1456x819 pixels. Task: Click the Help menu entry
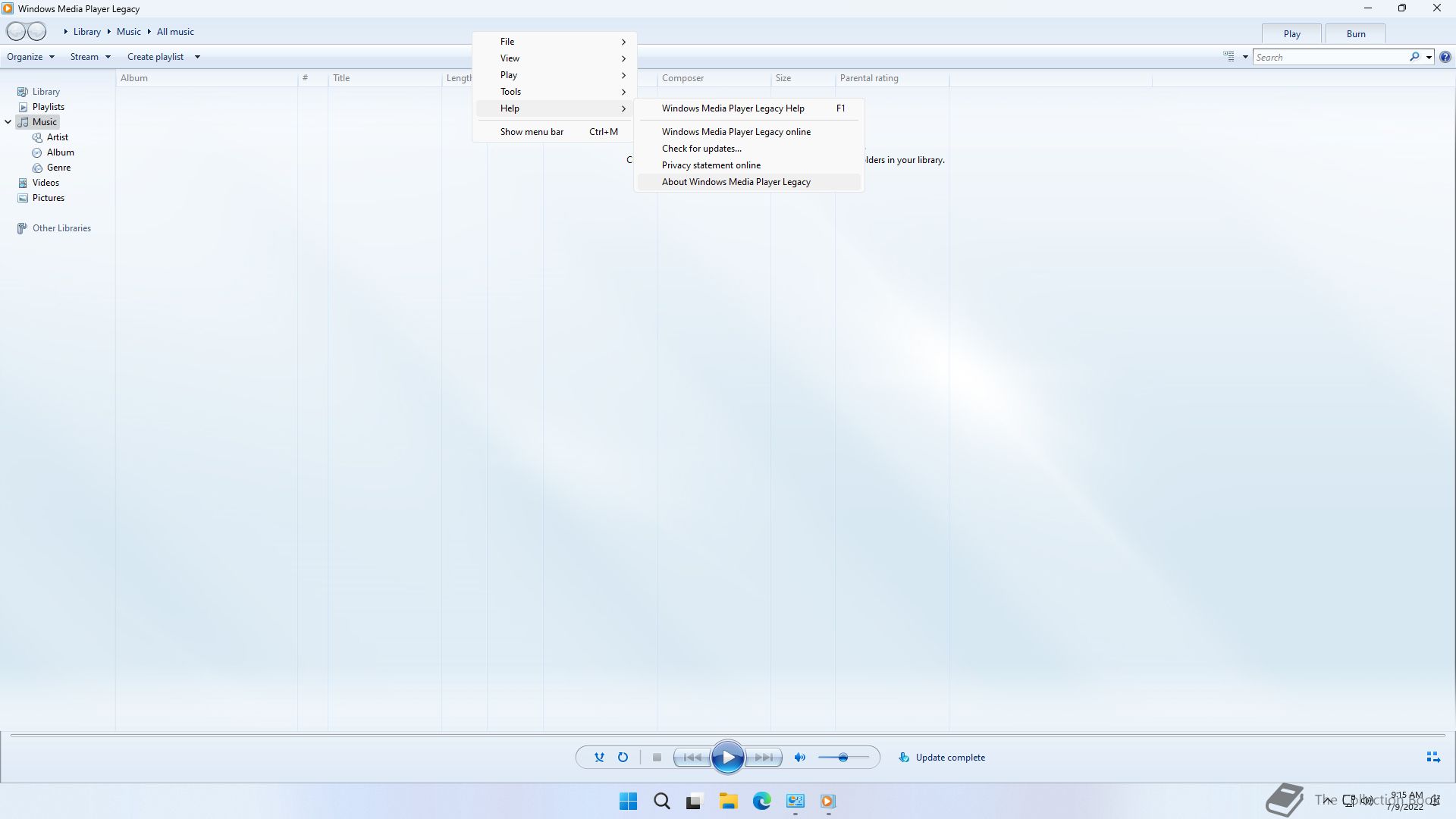(x=554, y=108)
